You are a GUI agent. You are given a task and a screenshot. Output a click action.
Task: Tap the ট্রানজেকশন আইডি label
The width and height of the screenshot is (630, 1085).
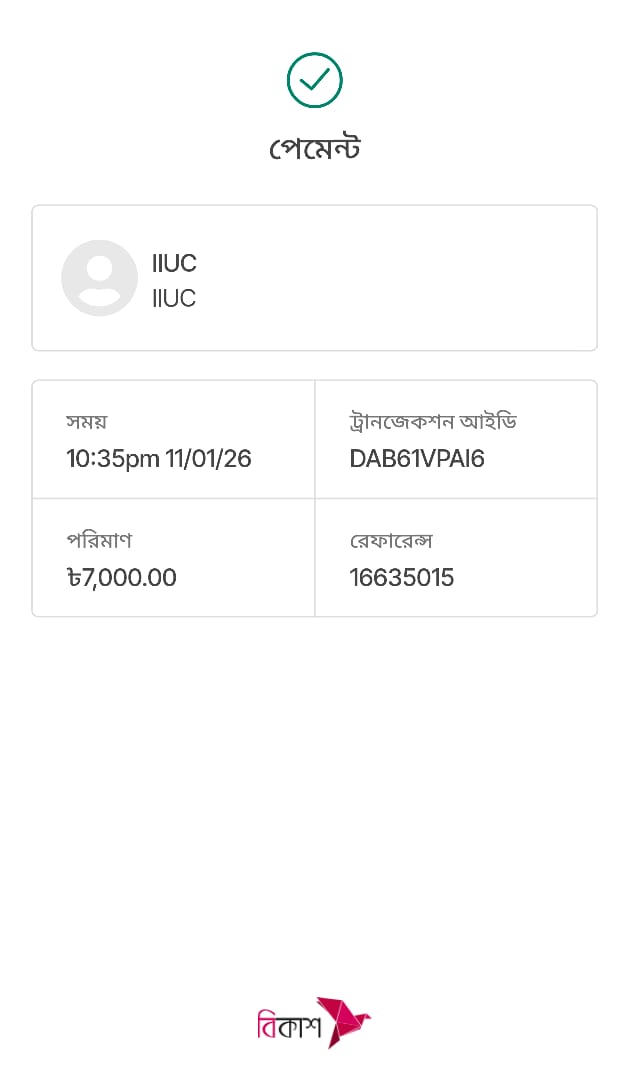coord(432,421)
